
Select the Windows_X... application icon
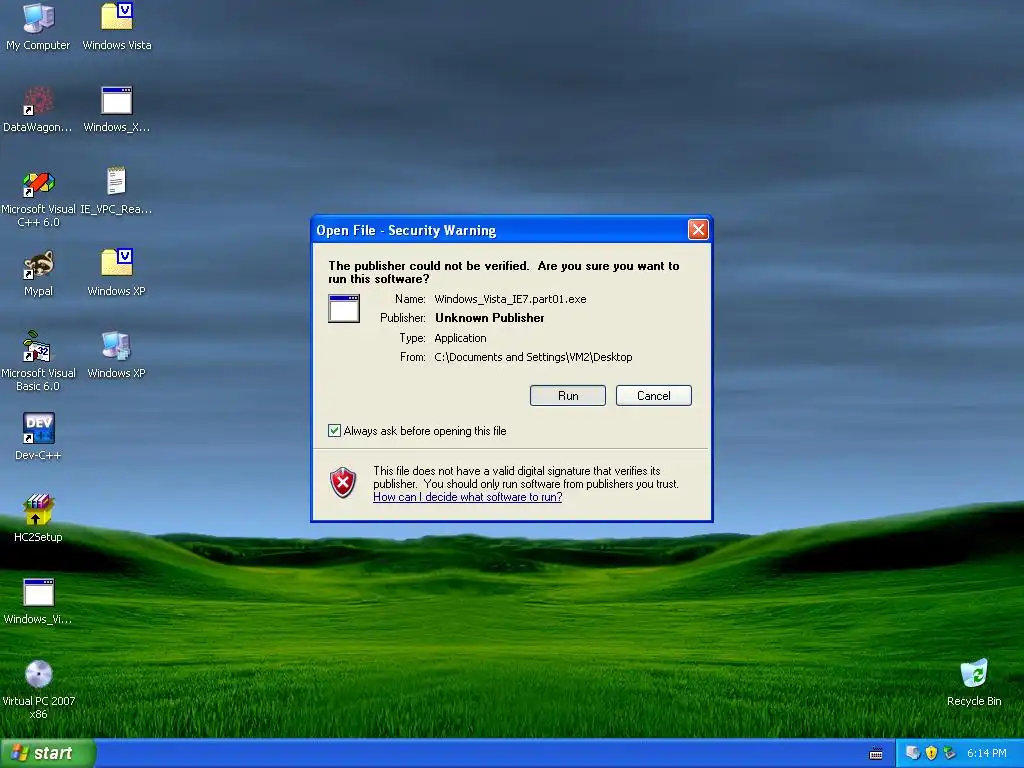click(x=117, y=101)
